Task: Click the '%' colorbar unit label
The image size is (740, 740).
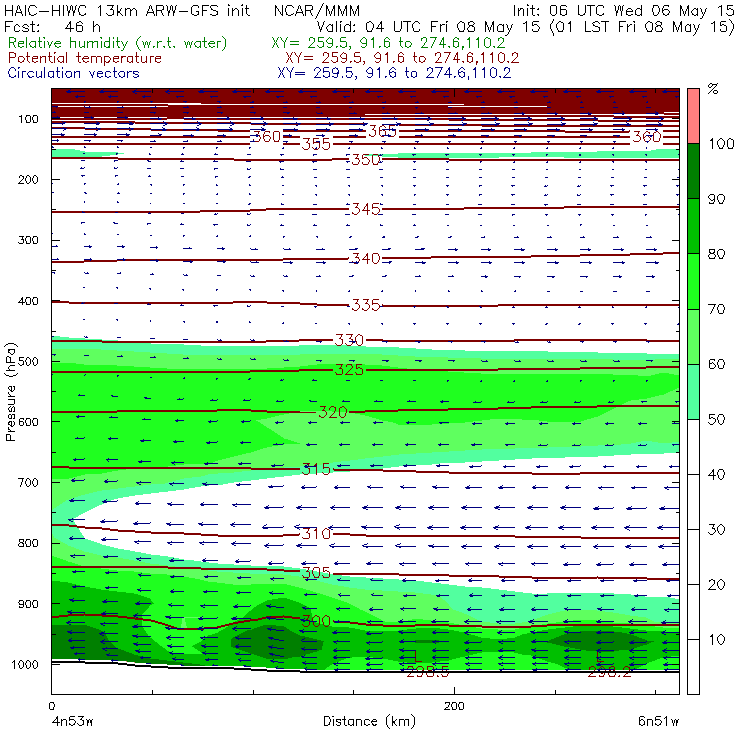Action: (713, 88)
